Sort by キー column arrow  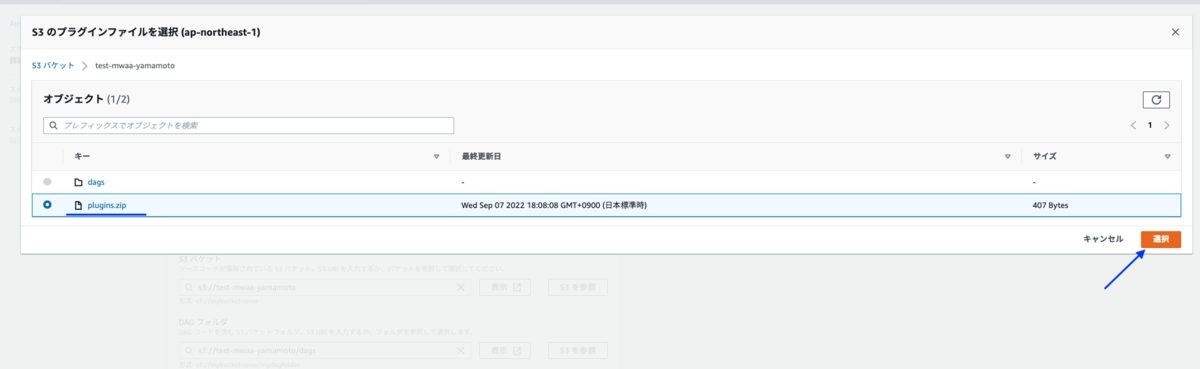click(x=436, y=157)
